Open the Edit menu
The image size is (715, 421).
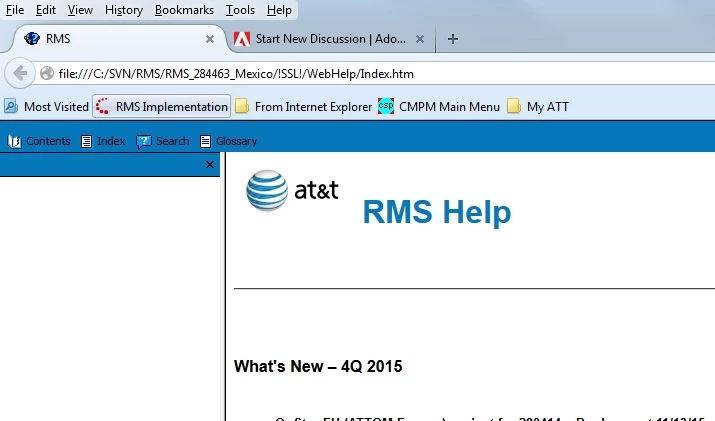point(46,10)
